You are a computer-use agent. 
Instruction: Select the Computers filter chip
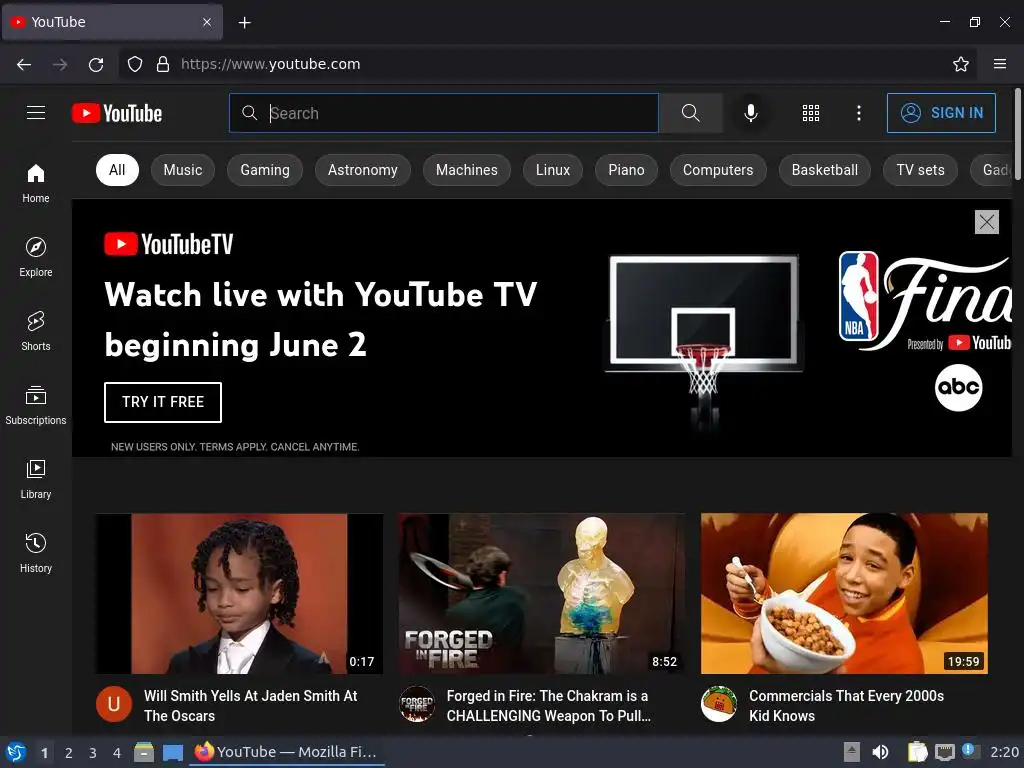pos(718,170)
